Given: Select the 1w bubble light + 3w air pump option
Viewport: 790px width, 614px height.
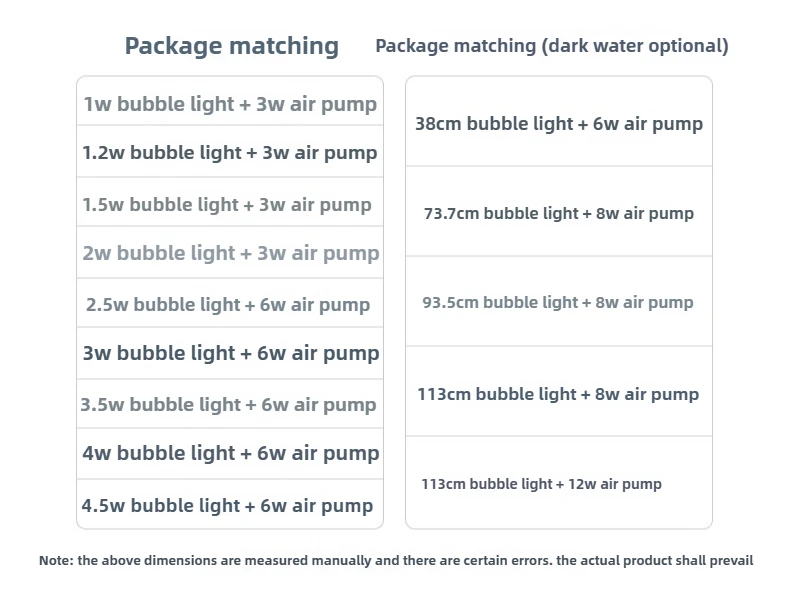Looking at the screenshot, I should 230,101.
